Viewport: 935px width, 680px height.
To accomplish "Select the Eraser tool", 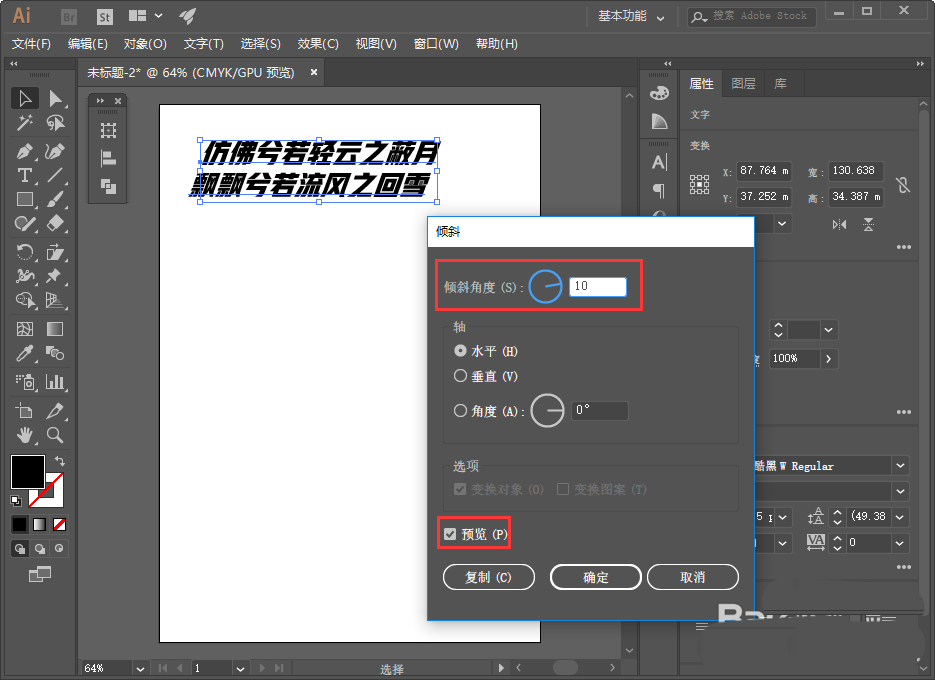I will pos(55,223).
